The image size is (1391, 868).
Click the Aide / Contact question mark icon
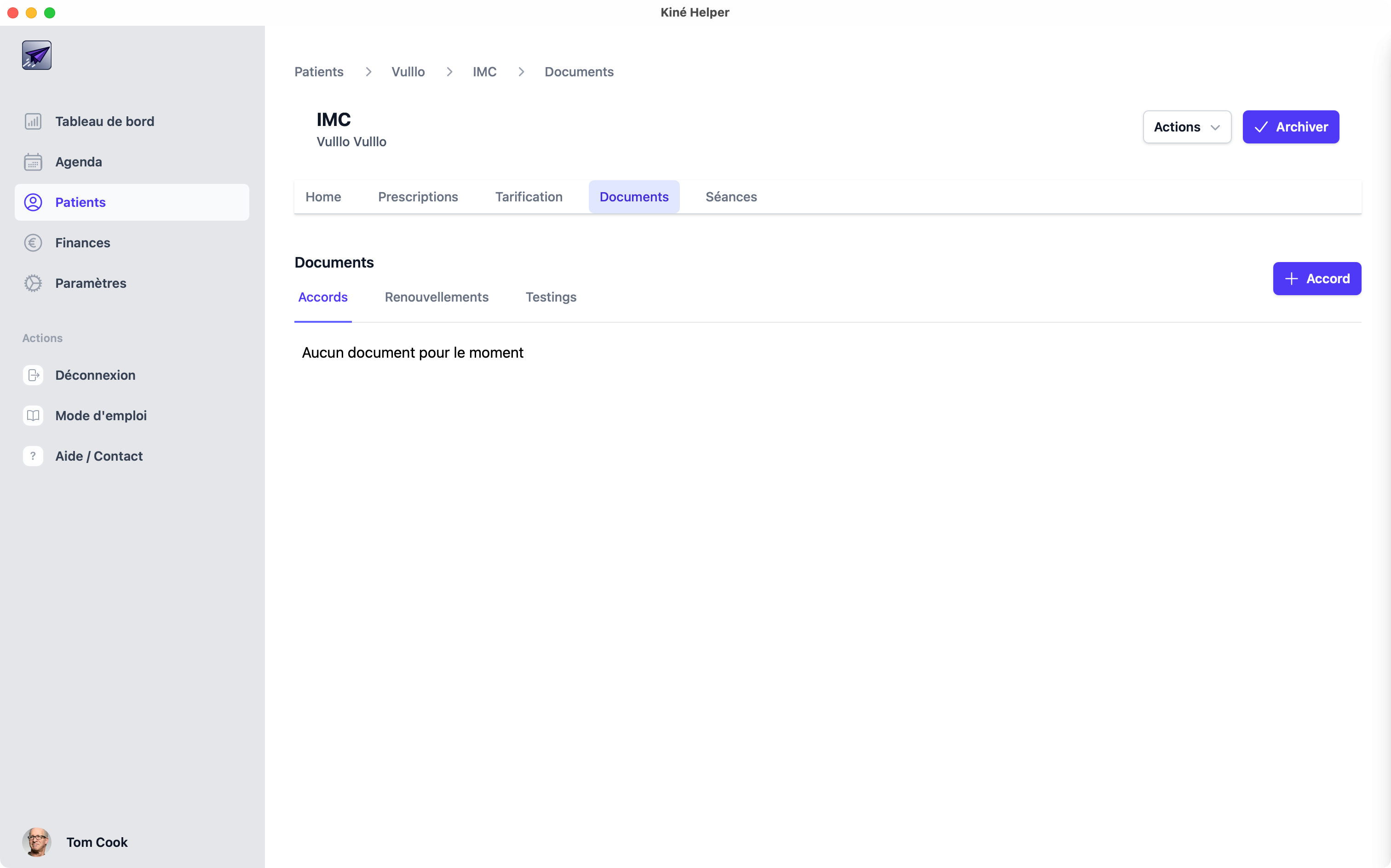pyautogui.click(x=33, y=456)
